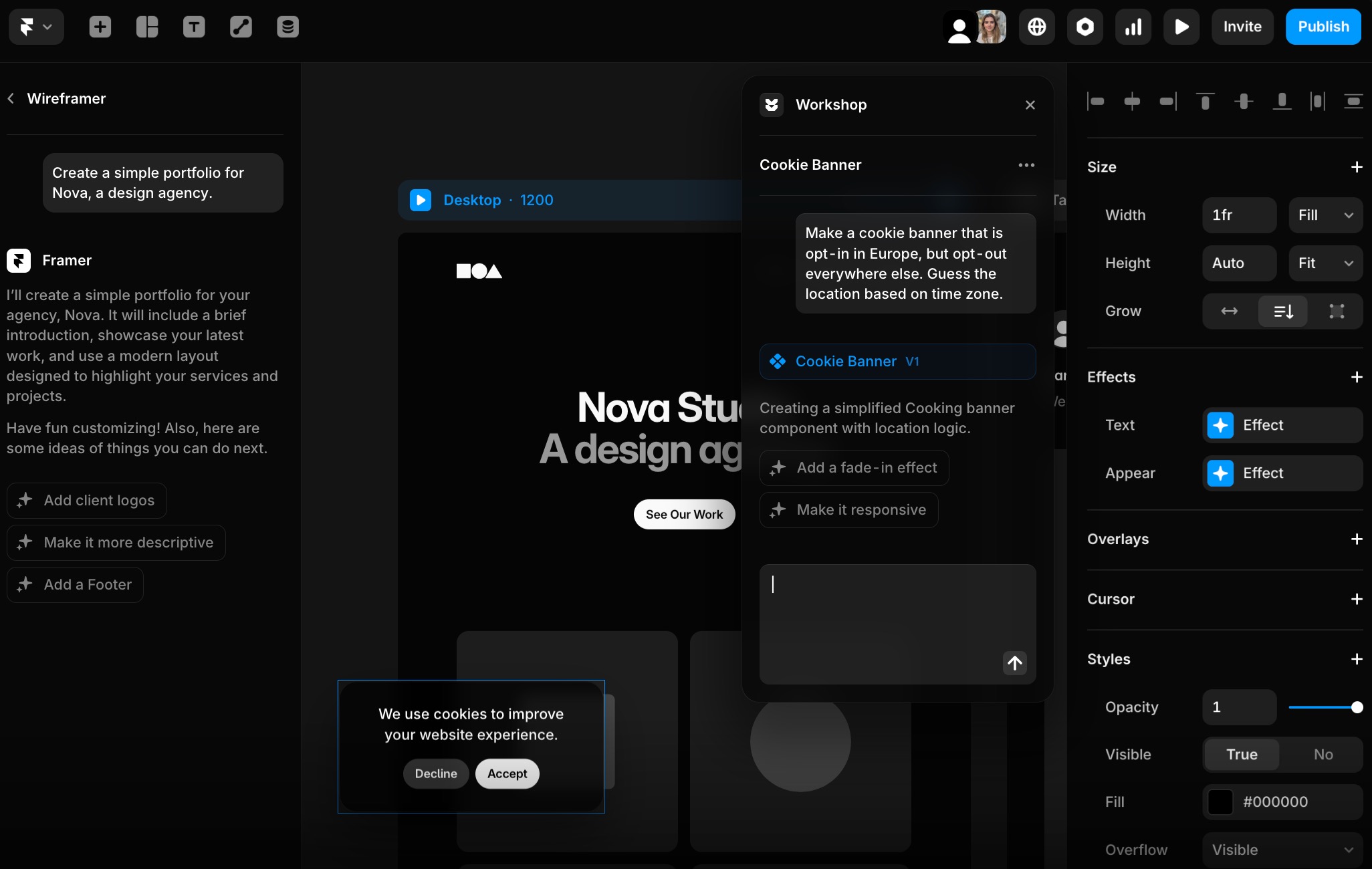Screen dimensions: 1372x869
Task: Choose the Make it responsive suggestion
Action: (849, 509)
